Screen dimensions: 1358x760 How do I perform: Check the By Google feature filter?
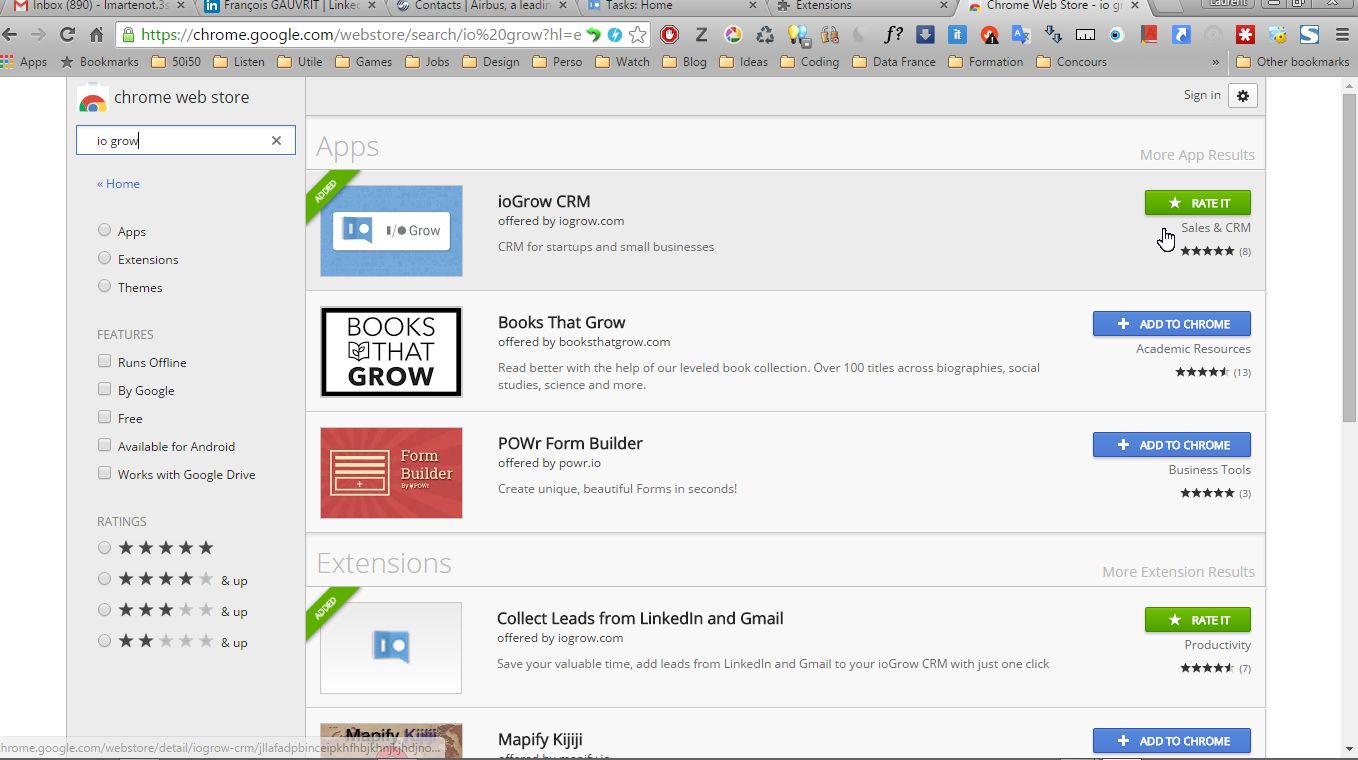(x=104, y=390)
